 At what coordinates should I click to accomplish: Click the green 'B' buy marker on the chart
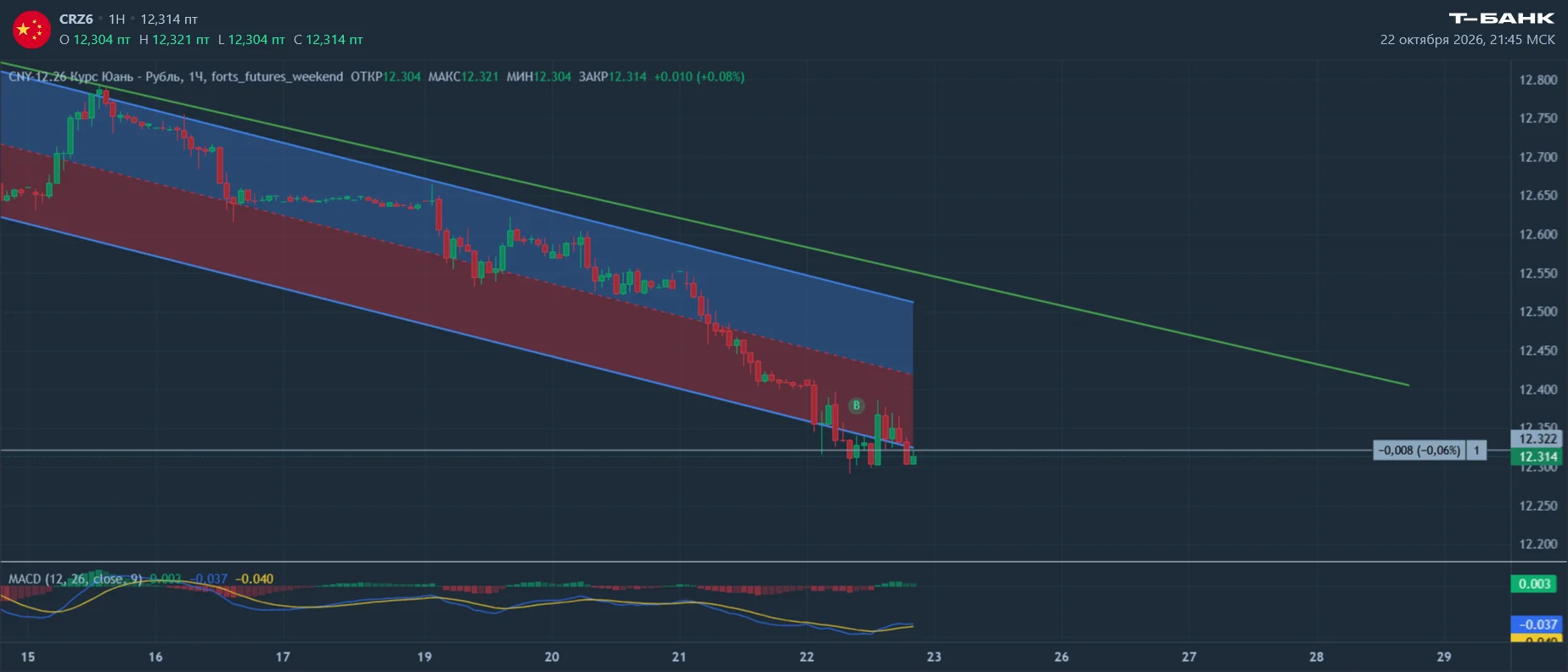pyautogui.click(x=856, y=406)
